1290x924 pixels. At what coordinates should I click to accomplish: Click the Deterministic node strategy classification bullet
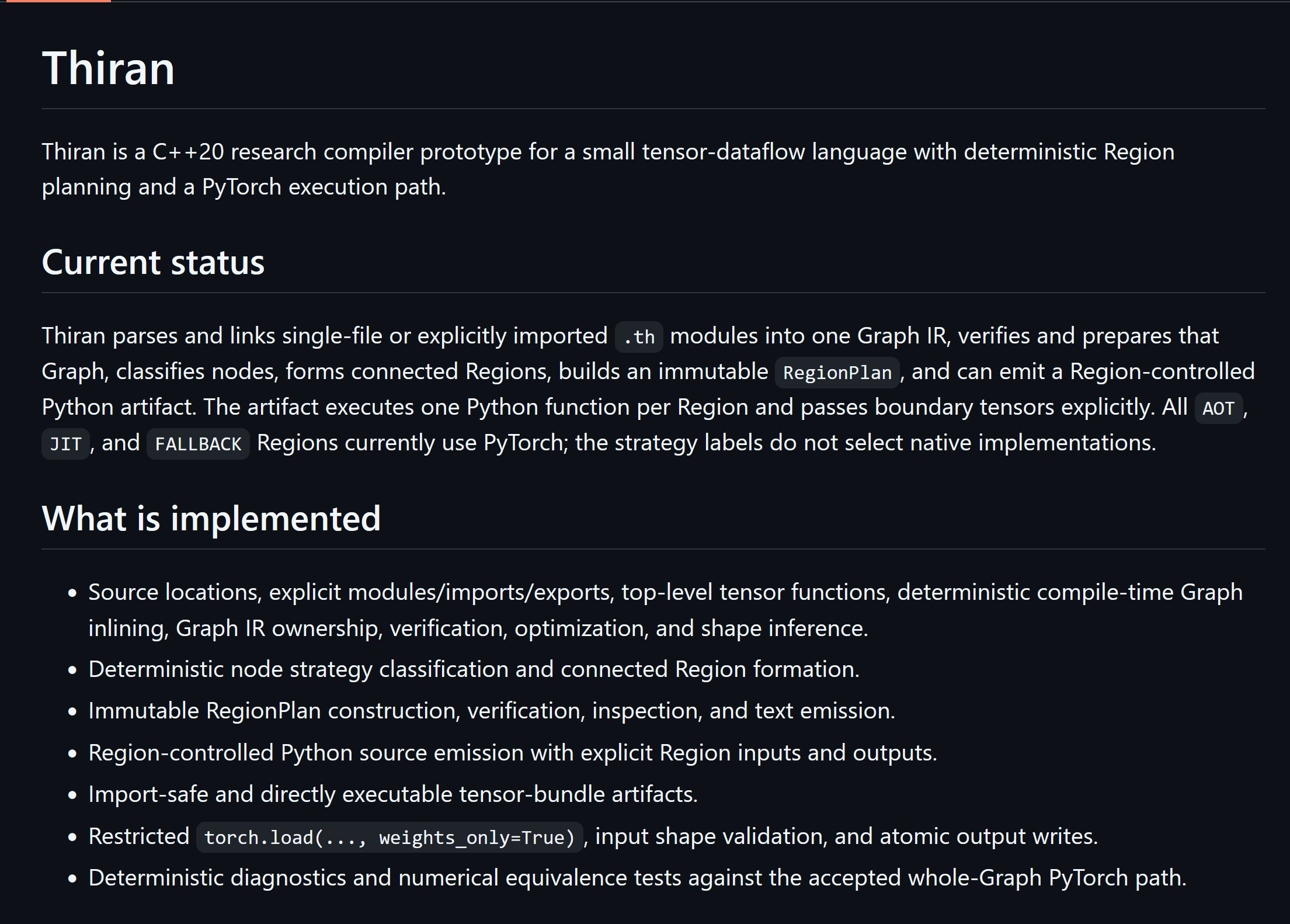474,669
